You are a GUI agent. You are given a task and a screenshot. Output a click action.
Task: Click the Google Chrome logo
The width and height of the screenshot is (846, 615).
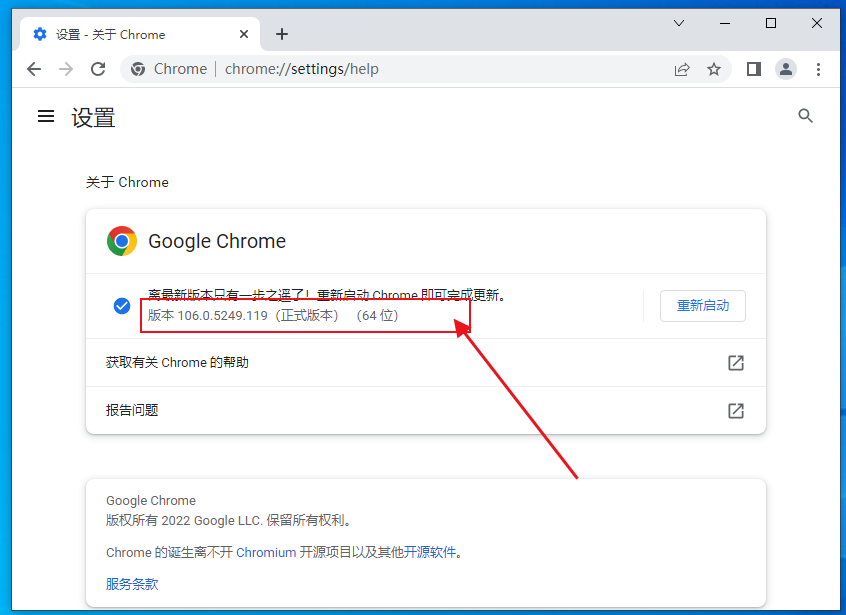pos(122,241)
